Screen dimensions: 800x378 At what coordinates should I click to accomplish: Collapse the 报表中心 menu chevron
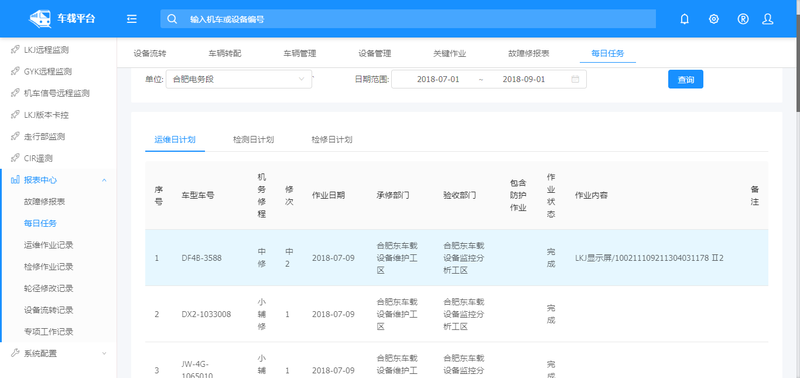[x=104, y=180]
